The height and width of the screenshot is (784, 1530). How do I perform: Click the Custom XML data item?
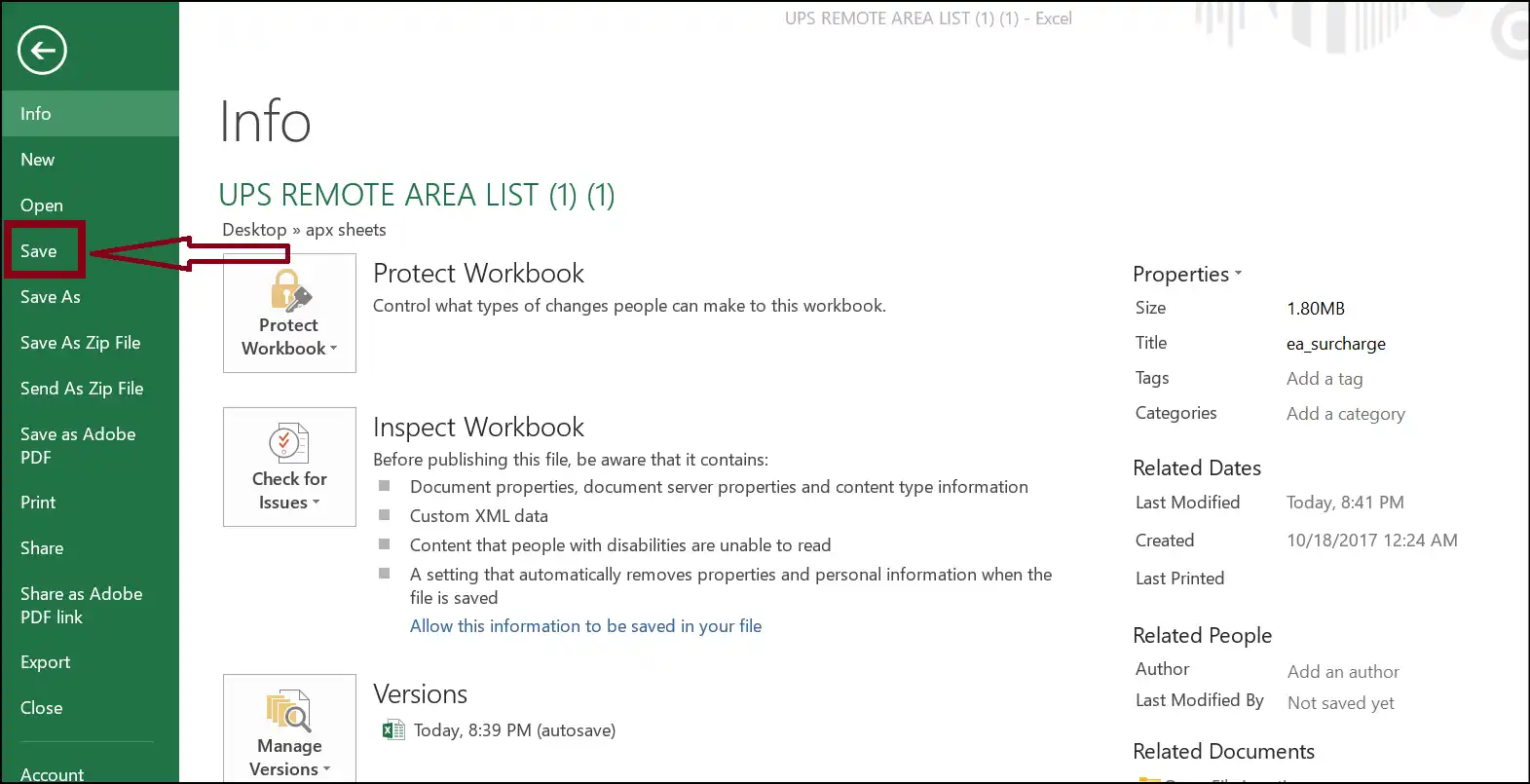tap(478, 516)
